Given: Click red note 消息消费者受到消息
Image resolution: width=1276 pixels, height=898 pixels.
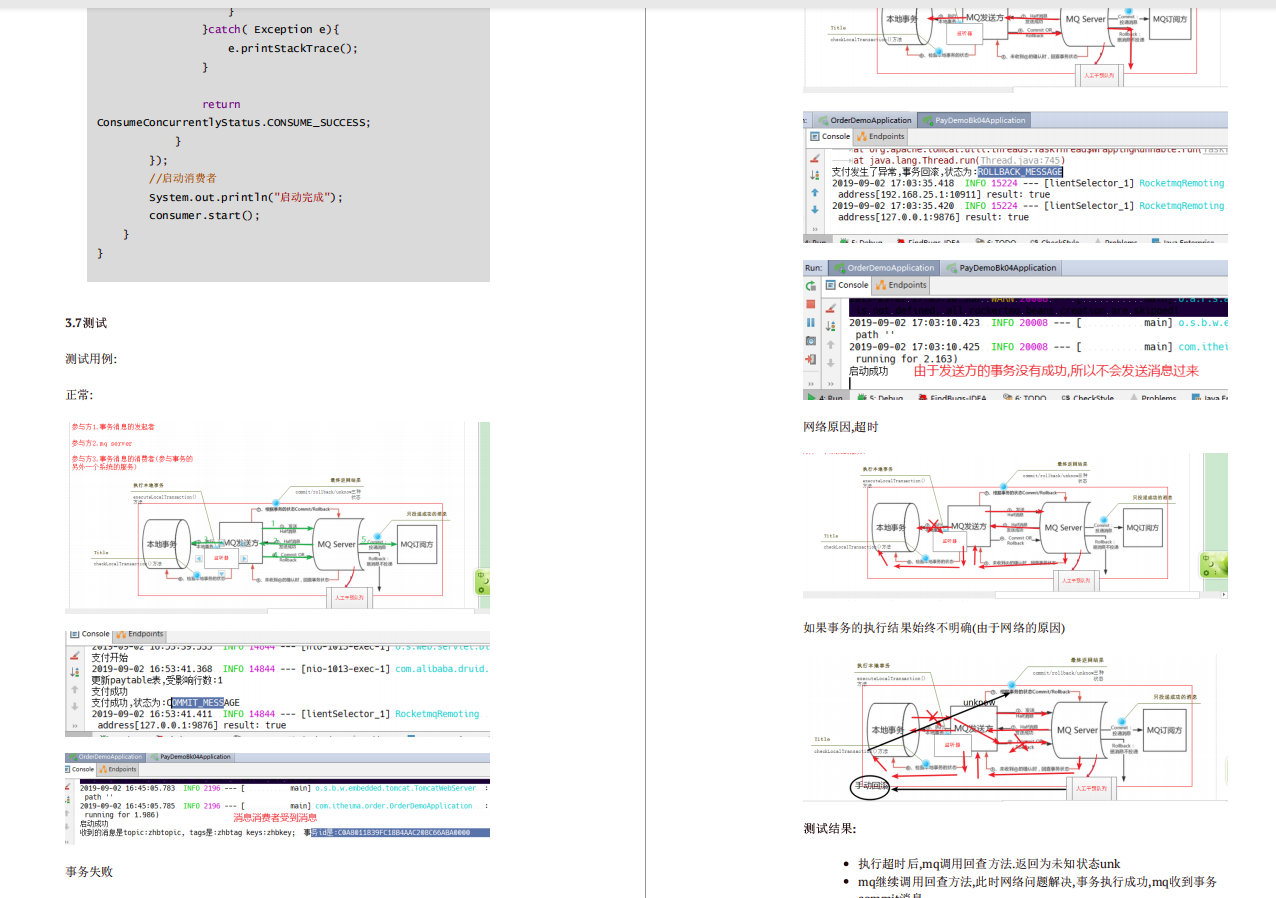Looking at the screenshot, I should [276, 818].
